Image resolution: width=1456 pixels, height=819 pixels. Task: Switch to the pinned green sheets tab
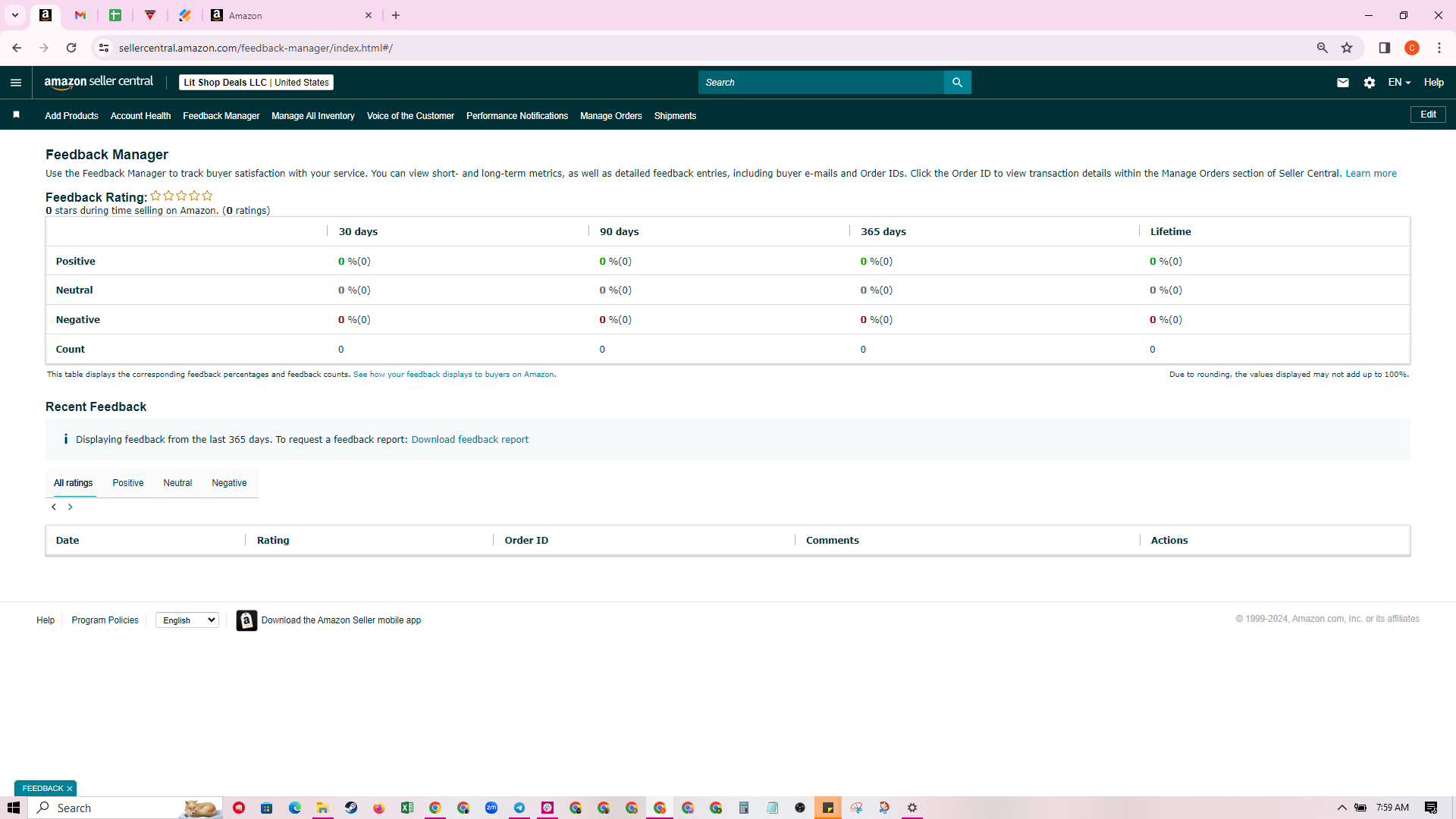115,15
